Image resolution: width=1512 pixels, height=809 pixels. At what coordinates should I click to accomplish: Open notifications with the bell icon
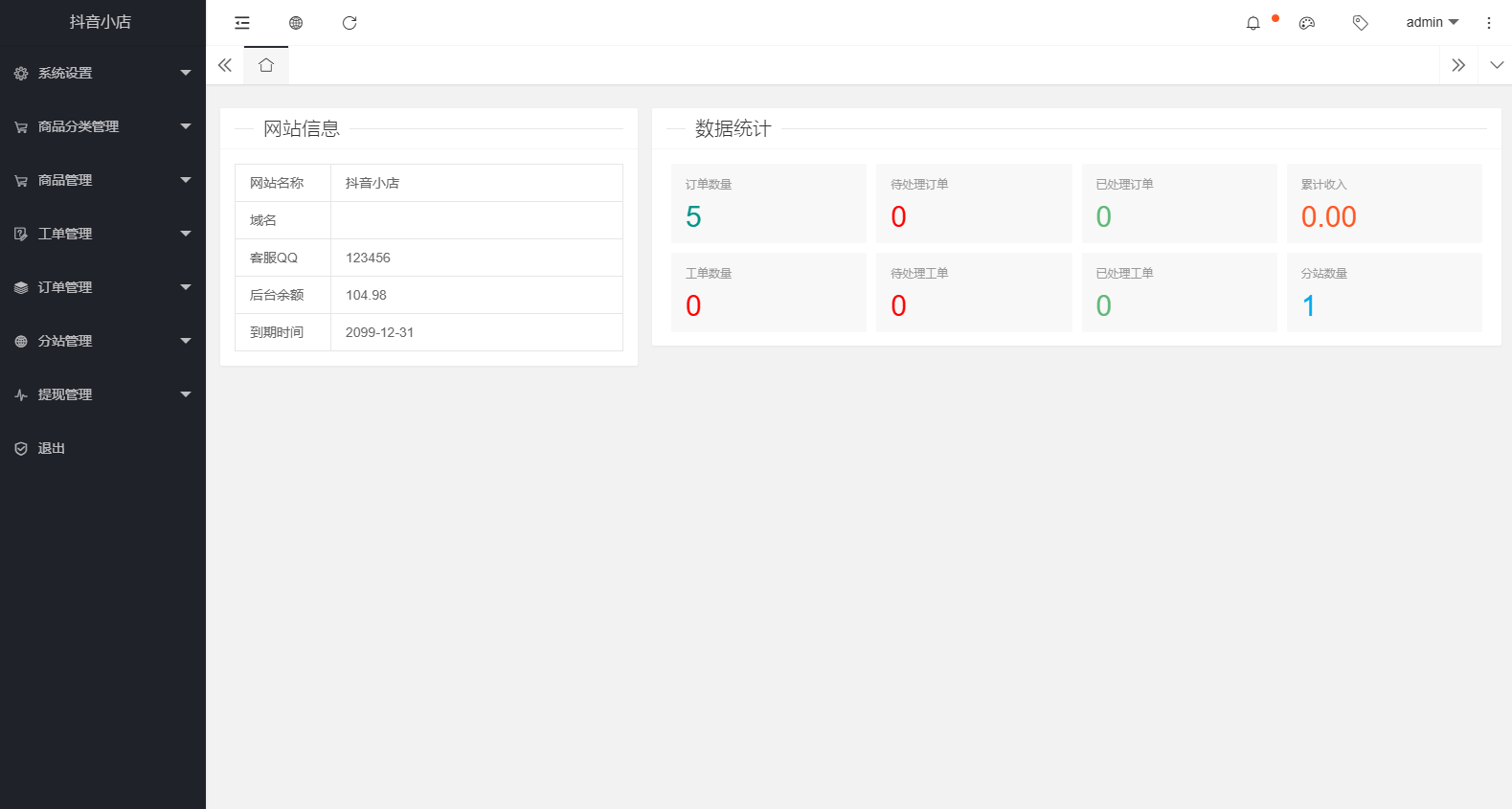click(1253, 23)
